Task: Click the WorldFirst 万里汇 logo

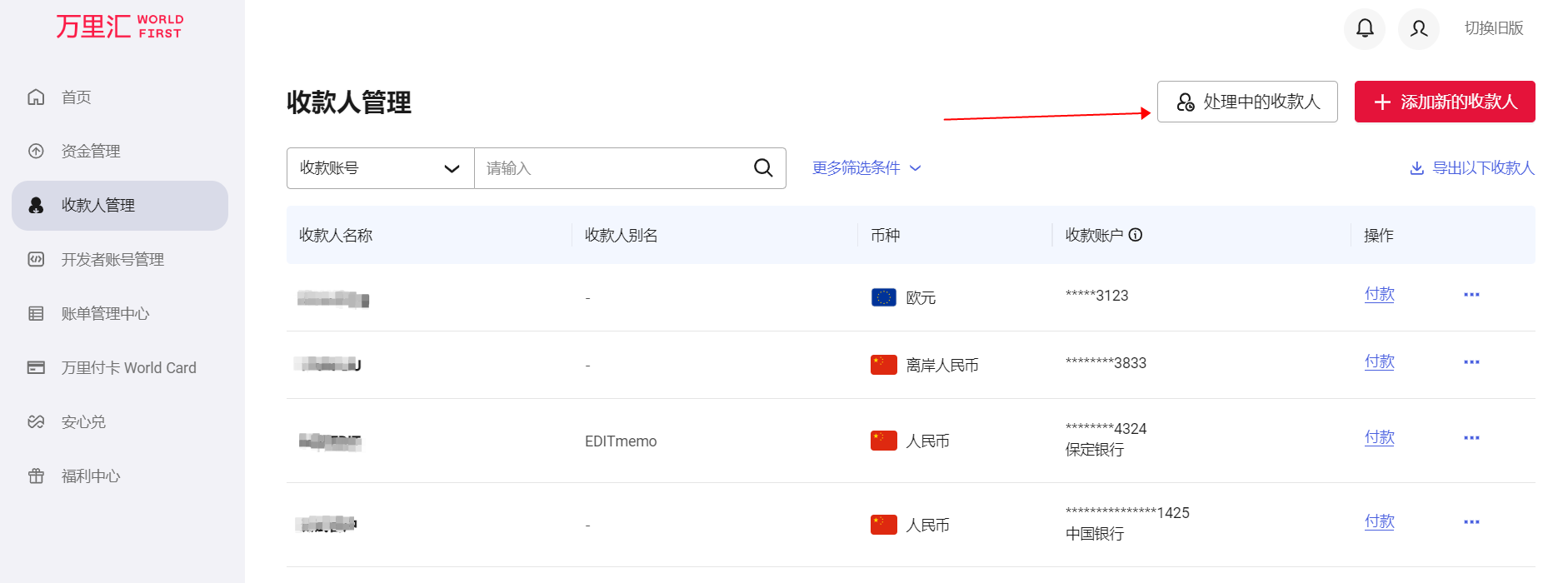Action: coord(119,27)
